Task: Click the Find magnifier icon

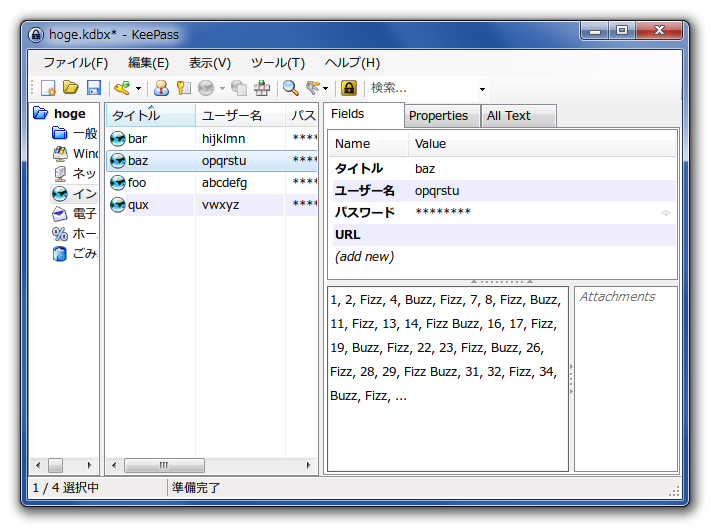Action: pos(290,88)
